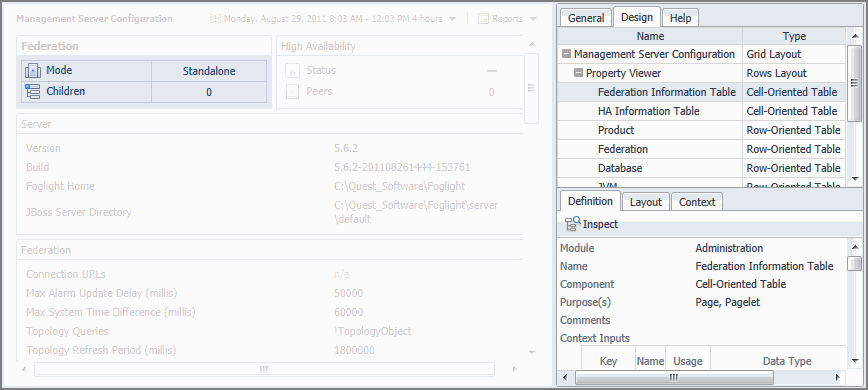
Task: Click the !TopologyObject value
Action: point(373,331)
